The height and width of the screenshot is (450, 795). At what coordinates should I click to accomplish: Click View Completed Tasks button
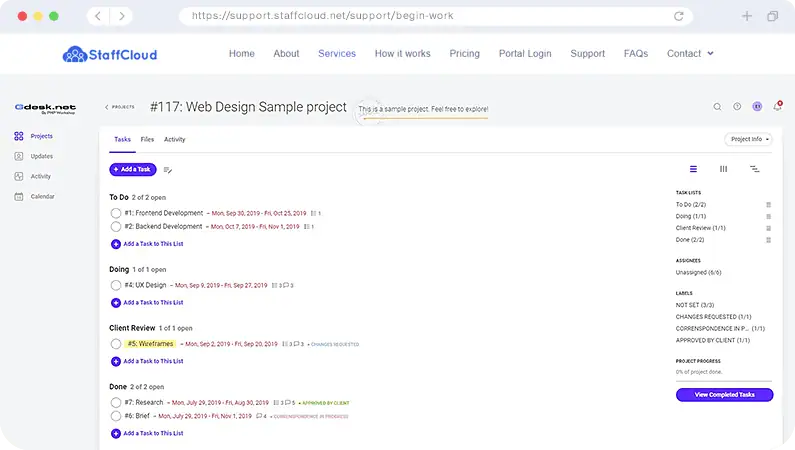coord(725,395)
